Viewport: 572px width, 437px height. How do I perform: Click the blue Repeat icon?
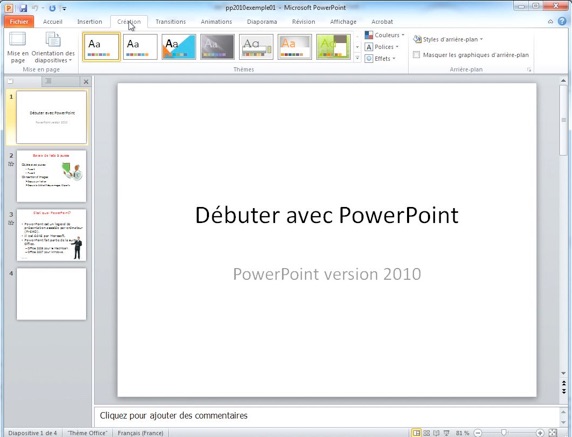52,8
